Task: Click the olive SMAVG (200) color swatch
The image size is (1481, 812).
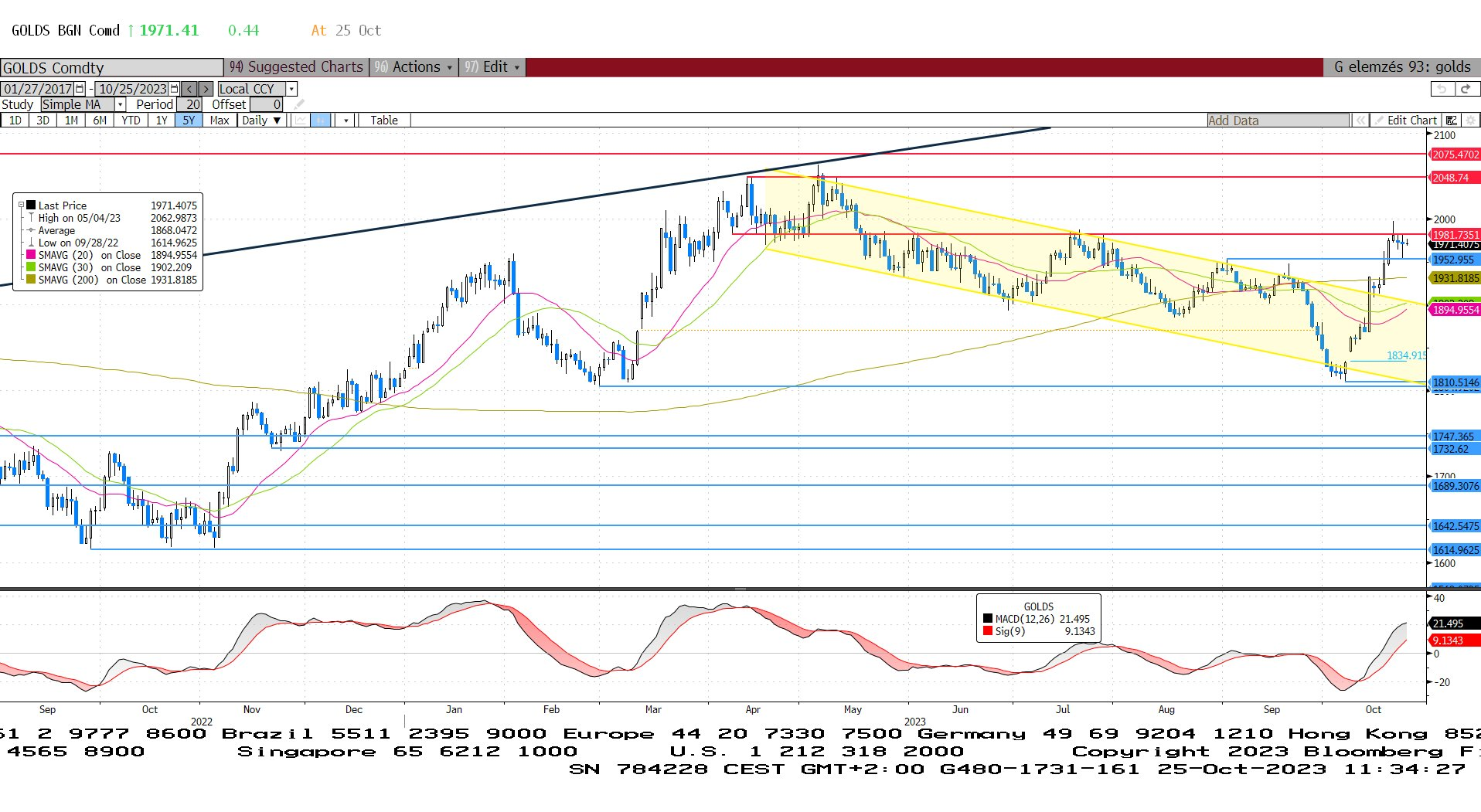Action: coord(31,280)
